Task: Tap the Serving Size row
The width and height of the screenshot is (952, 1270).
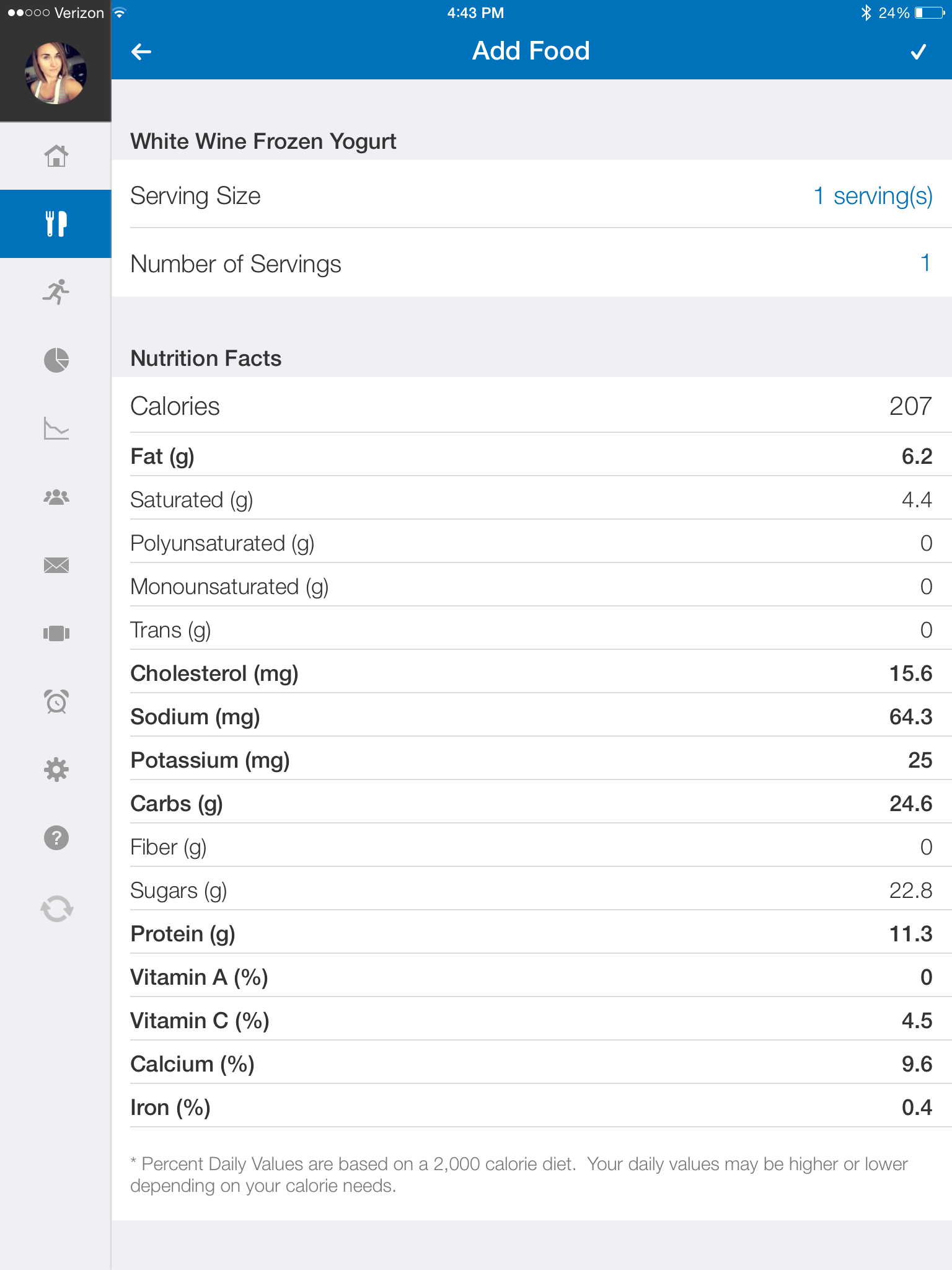Action: 196,196
